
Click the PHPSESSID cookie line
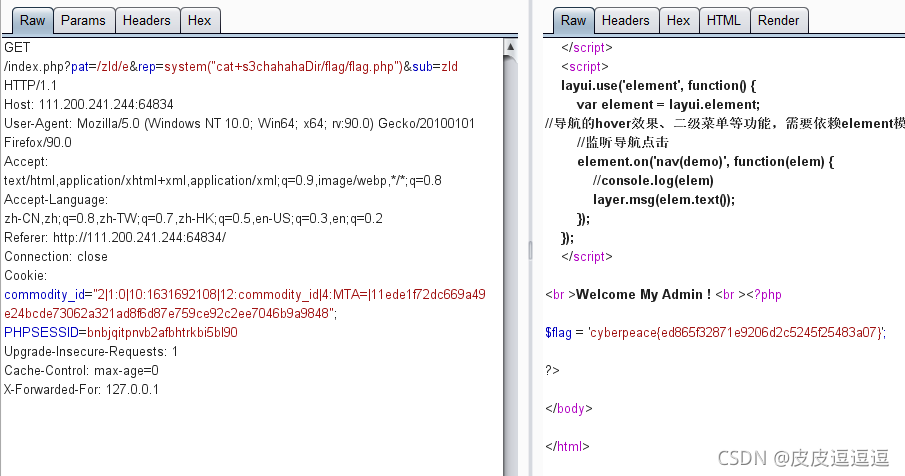(121, 332)
